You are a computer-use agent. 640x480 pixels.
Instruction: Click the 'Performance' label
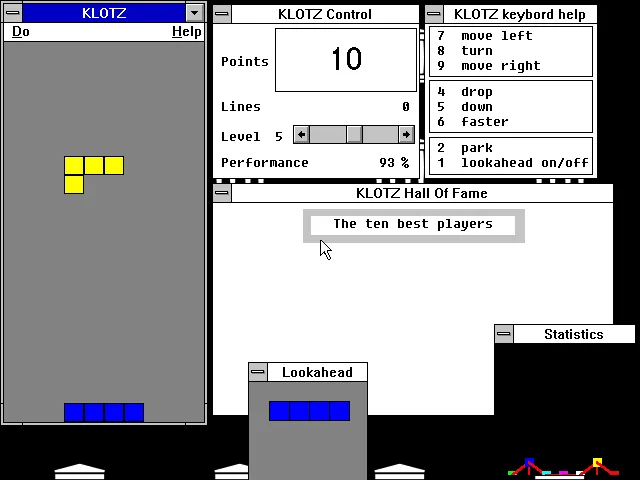click(x=265, y=163)
